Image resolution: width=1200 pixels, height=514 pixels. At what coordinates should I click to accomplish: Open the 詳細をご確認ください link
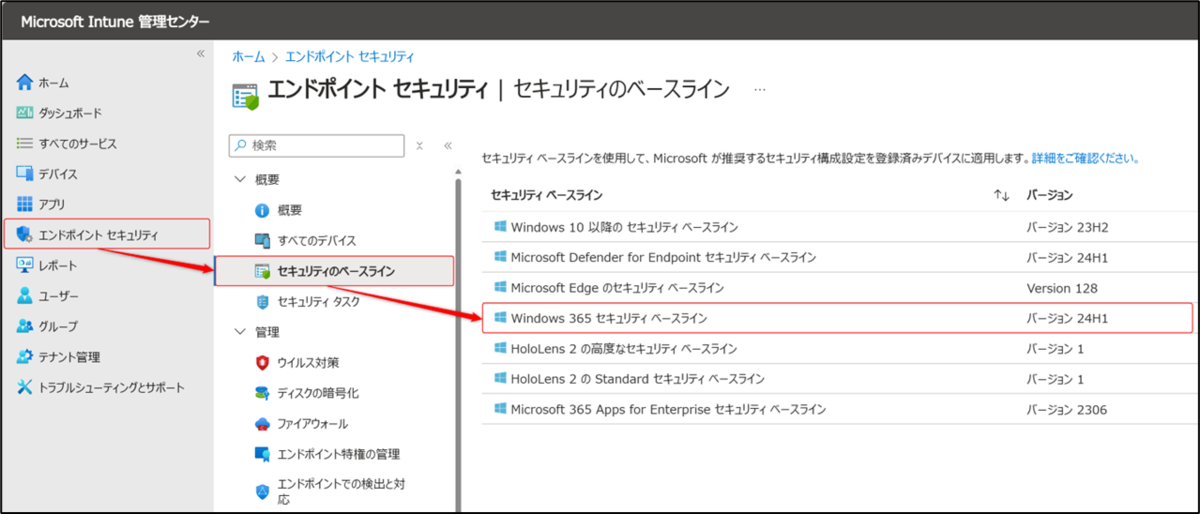(1086, 158)
